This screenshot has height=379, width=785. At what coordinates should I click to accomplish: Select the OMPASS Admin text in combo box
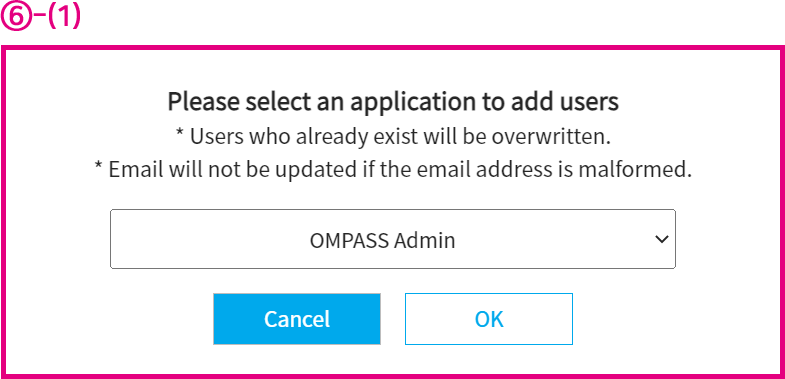point(382,240)
